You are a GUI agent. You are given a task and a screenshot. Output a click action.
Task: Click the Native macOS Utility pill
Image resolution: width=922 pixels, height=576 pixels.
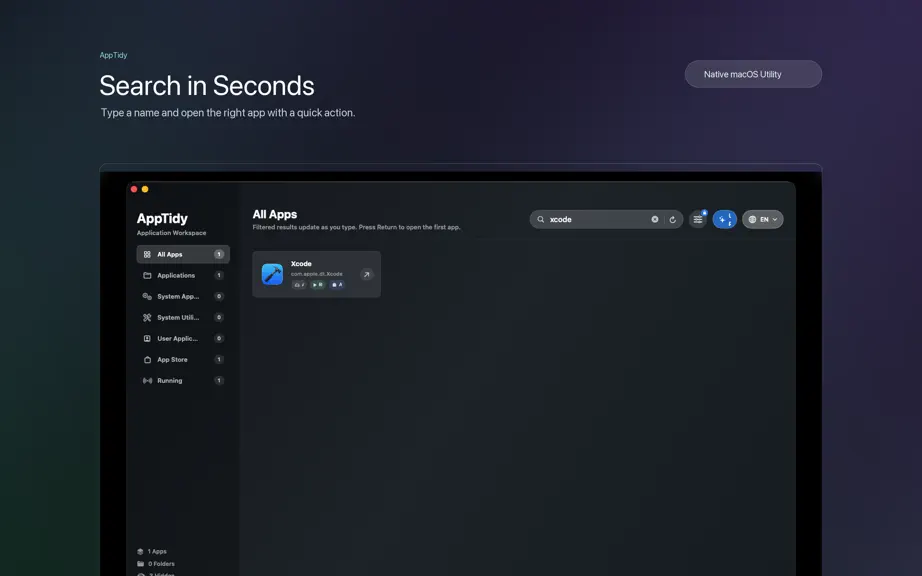click(753, 74)
